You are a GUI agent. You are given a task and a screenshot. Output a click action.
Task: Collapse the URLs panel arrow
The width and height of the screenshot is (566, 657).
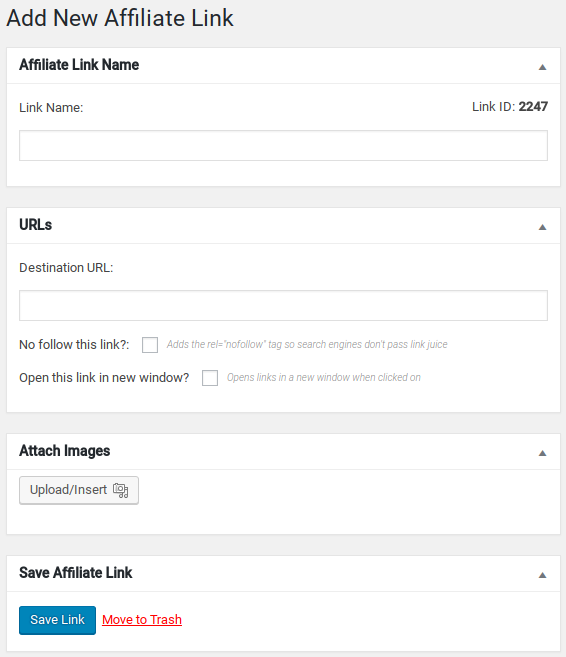(542, 227)
